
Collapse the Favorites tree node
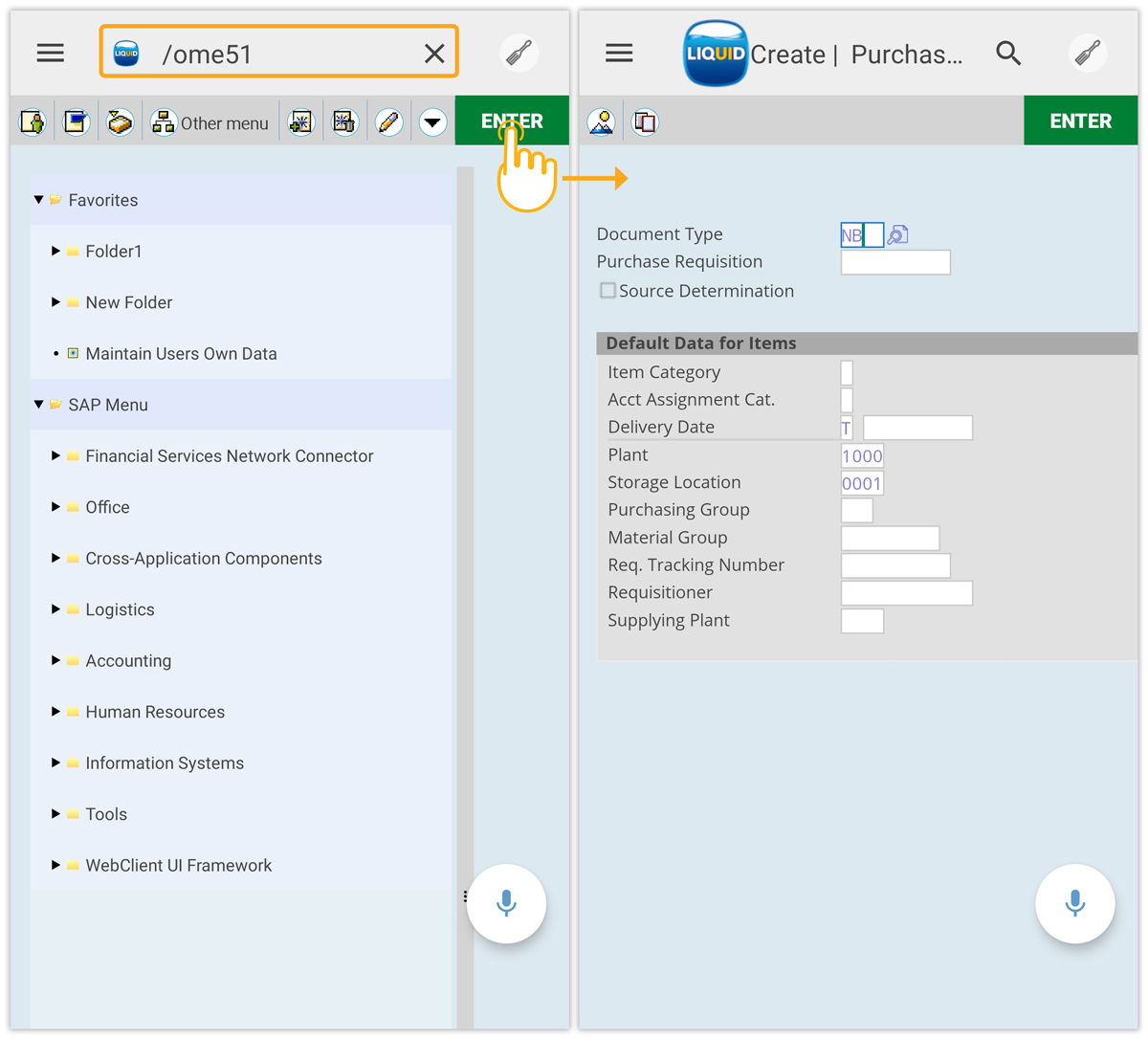pos(39,200)
